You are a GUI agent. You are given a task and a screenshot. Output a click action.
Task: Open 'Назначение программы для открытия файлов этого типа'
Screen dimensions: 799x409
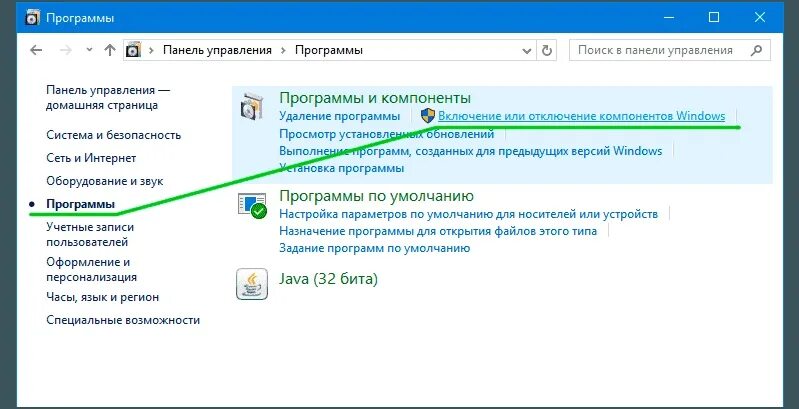pyautogui.click(x=438, y=231)
